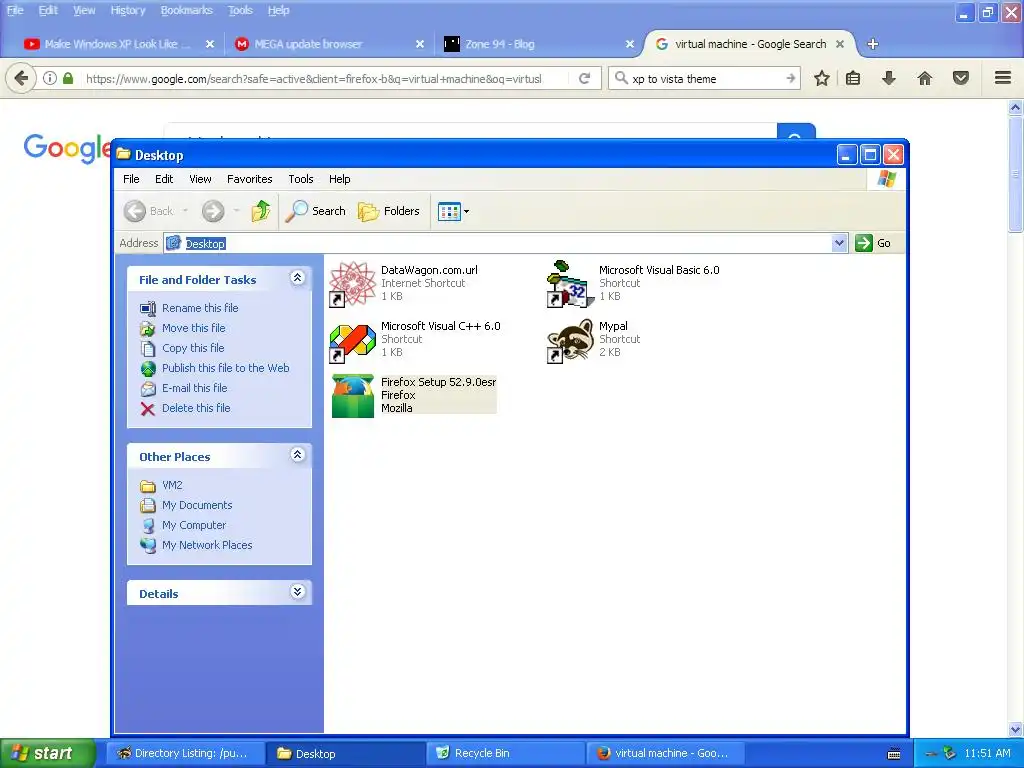The width and height of the screenshot is (1024, 768).
Task: Open a new Firefox tab
Action: pos(872,44)
